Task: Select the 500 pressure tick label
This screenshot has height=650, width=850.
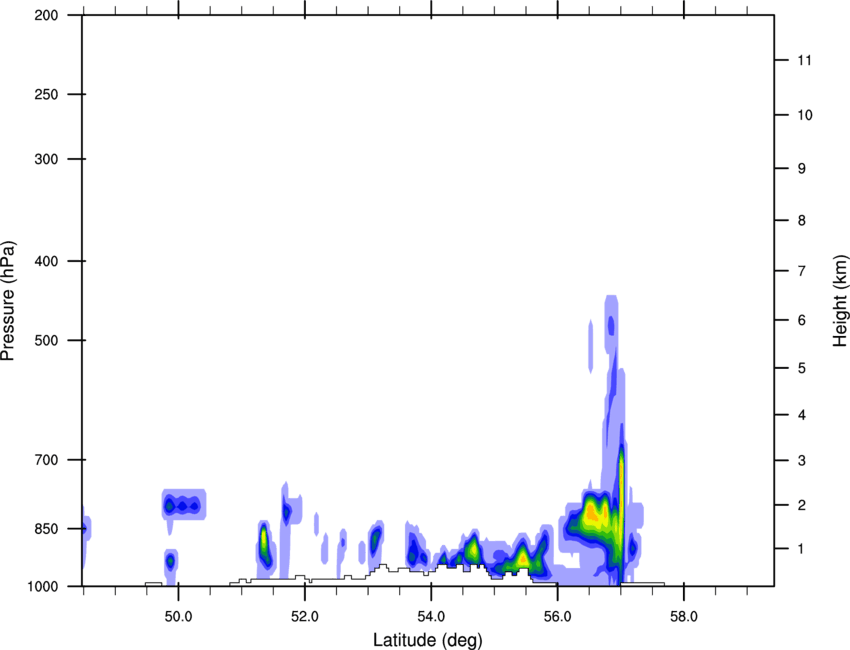Action: (x=46, y=340)
